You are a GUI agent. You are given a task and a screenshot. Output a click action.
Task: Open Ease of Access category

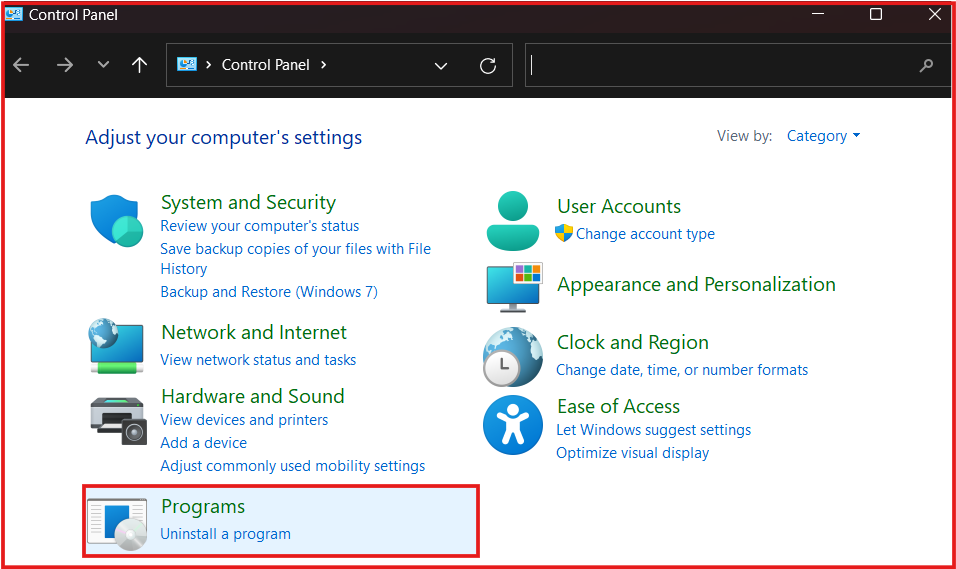point(618,407)
